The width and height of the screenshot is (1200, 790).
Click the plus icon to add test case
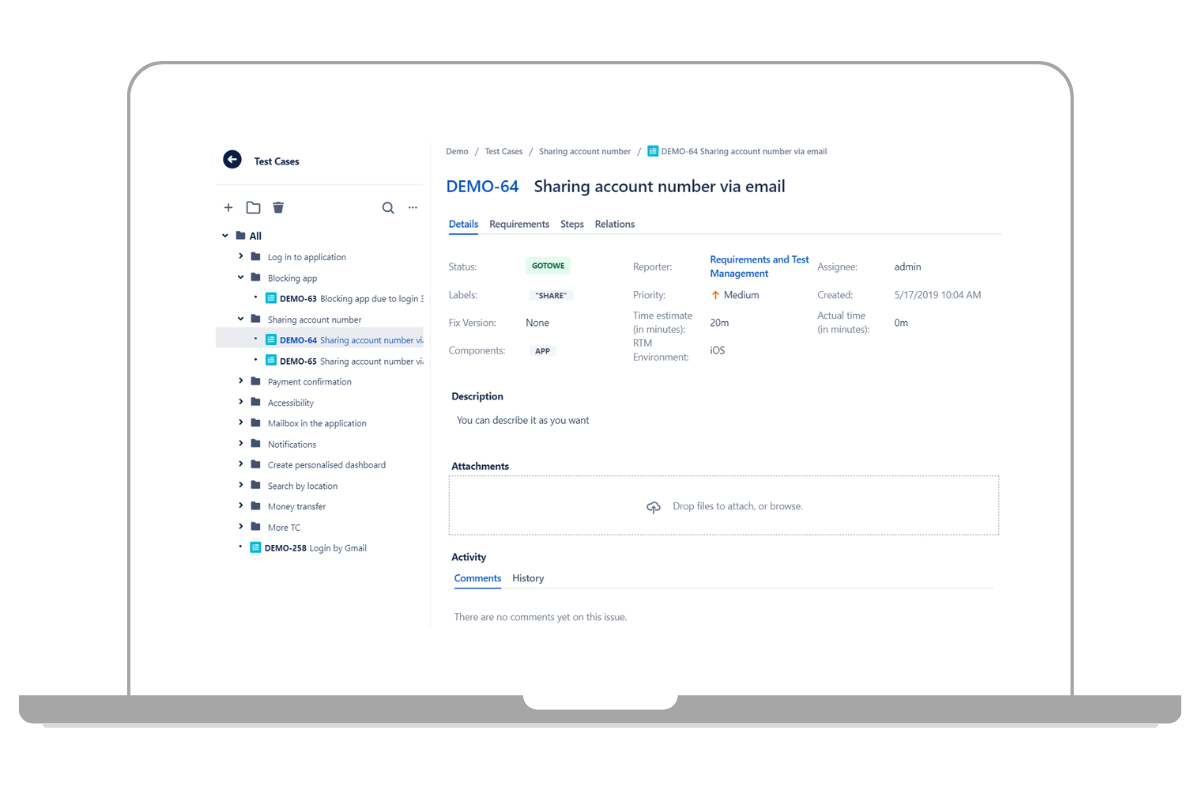coord(228,208)
